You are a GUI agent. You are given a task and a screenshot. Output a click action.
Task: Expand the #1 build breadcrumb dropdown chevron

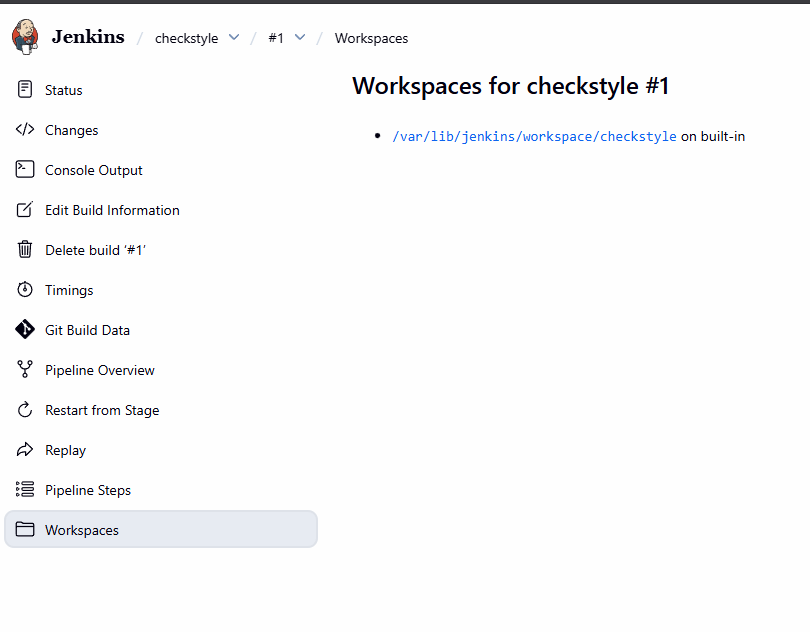click(x=300, y=37)
